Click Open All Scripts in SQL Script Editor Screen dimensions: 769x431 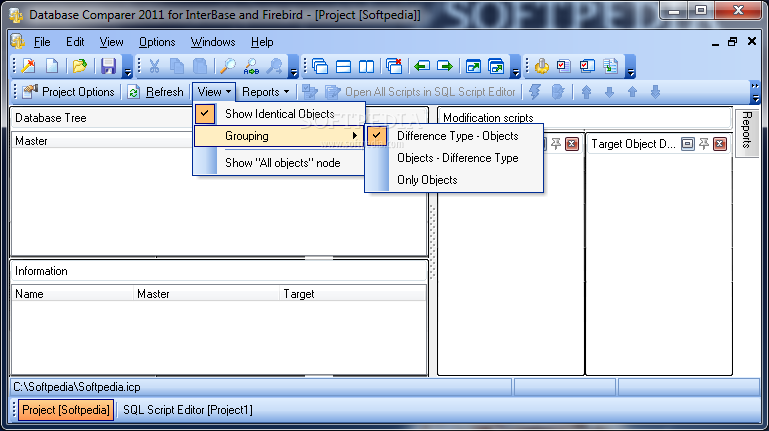pos(421,92)
